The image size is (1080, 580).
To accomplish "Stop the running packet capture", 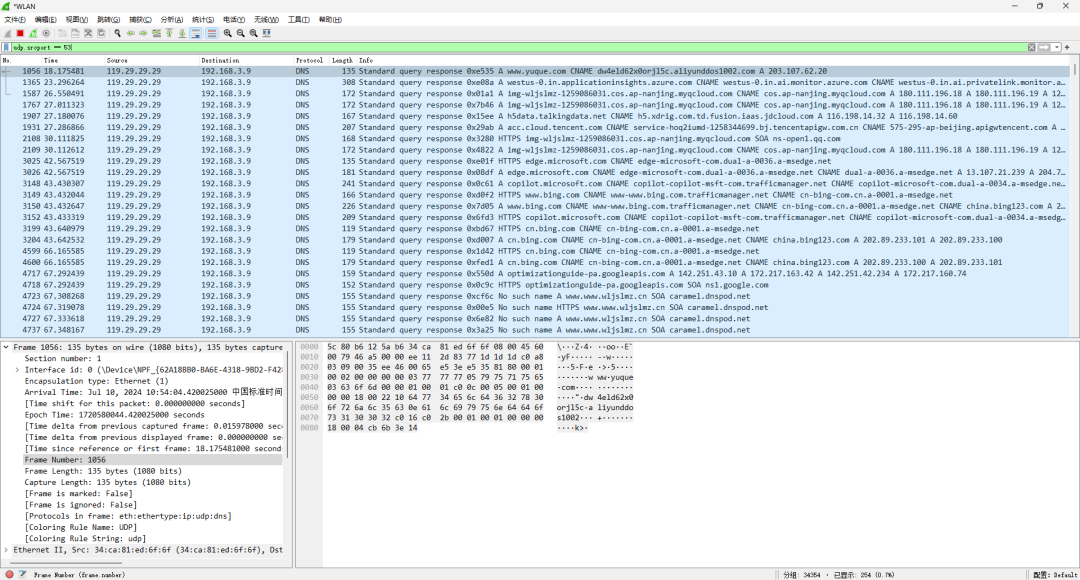I will (20, 33).
